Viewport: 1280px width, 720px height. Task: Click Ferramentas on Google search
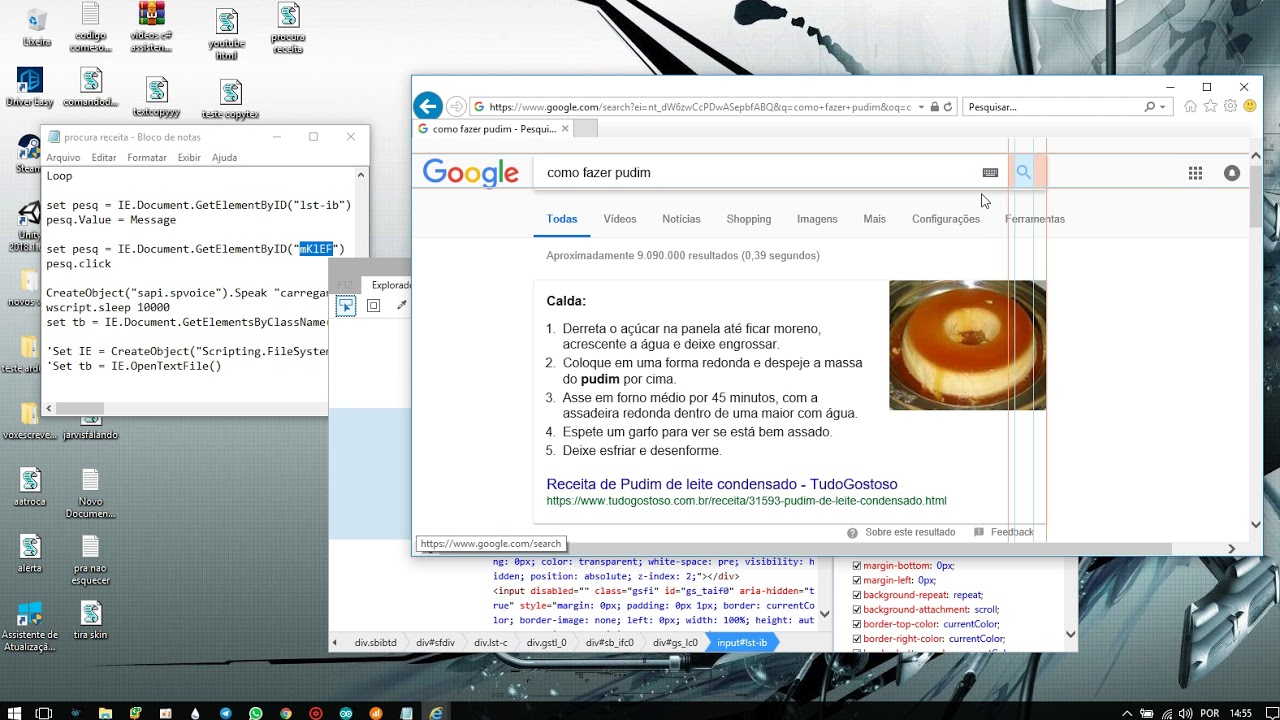pyautogui.click(x=1035, y=219)
